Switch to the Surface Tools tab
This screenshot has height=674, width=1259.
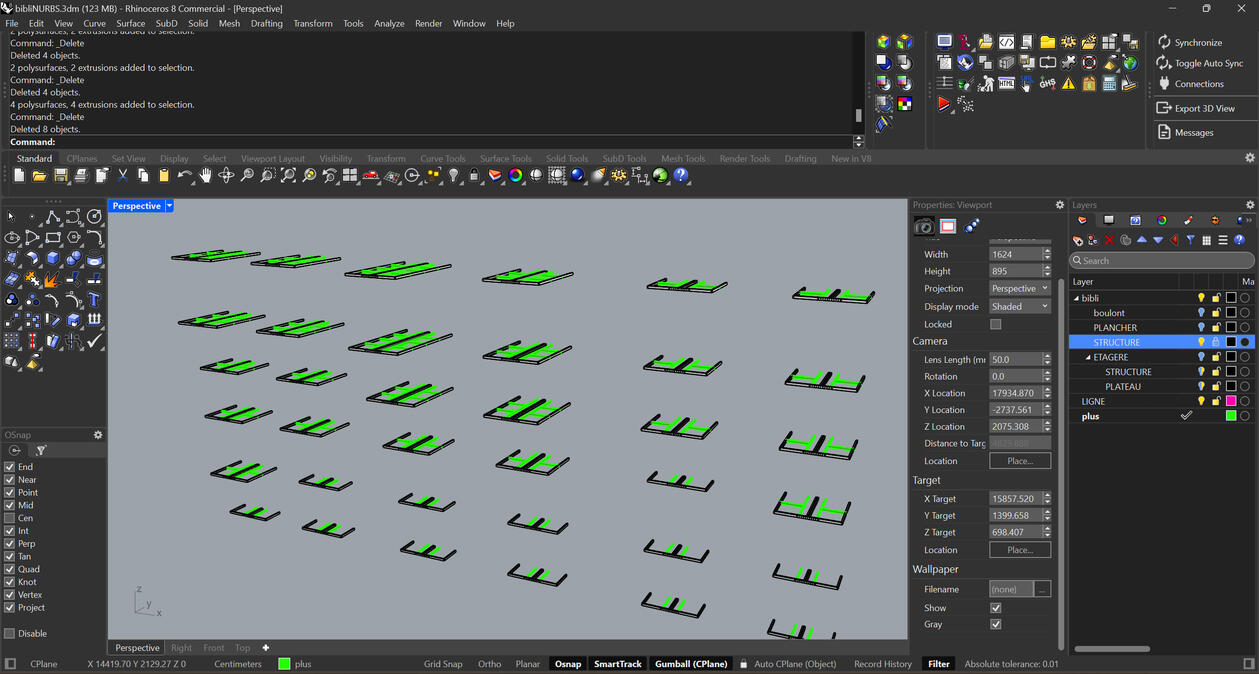(x=505, y=158)
